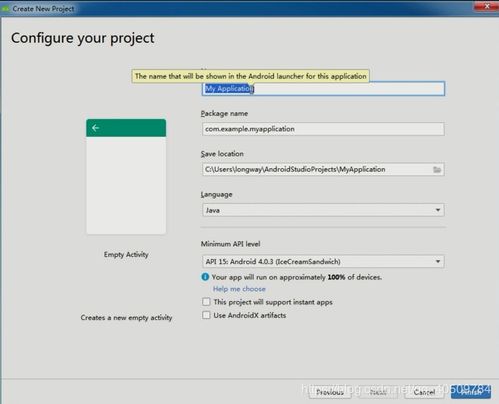Image resolution: width=499 pixels, height=404 pixels.
Task: Click the disabled Next button
Action: click(378, 392)
